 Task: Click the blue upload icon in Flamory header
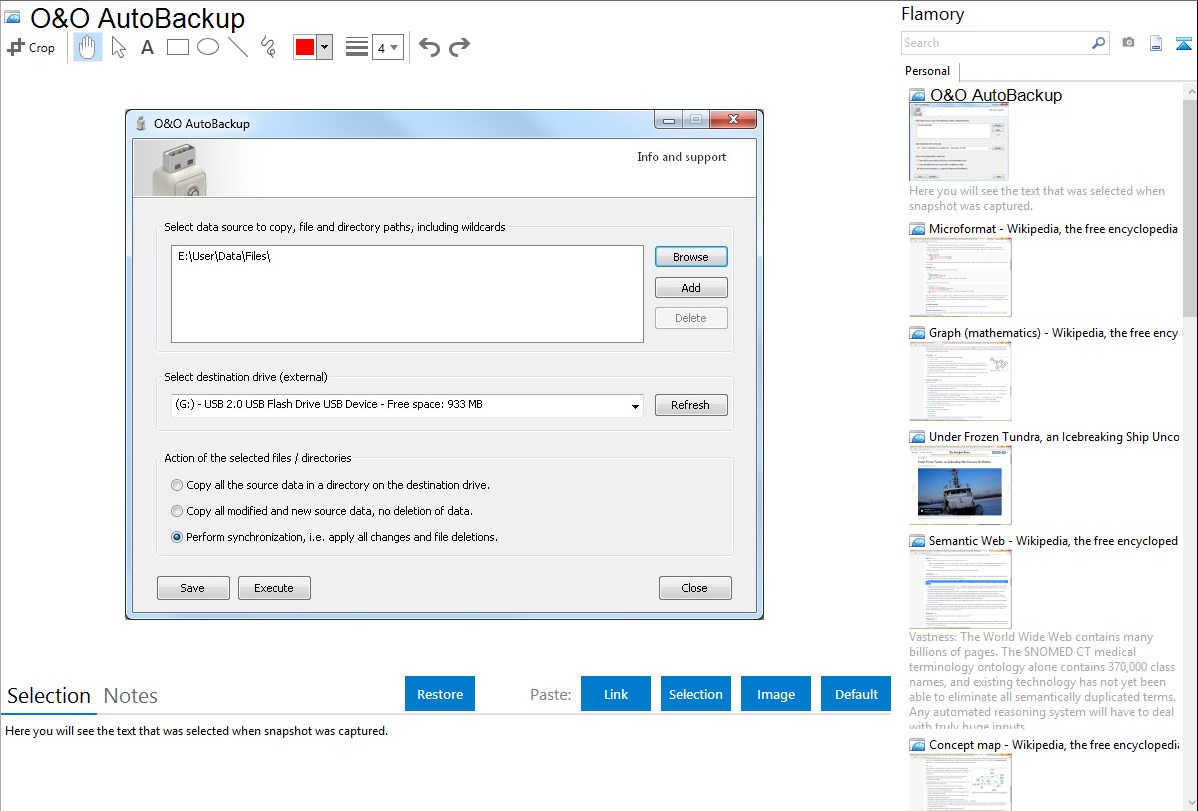(x=1183, y=44)
